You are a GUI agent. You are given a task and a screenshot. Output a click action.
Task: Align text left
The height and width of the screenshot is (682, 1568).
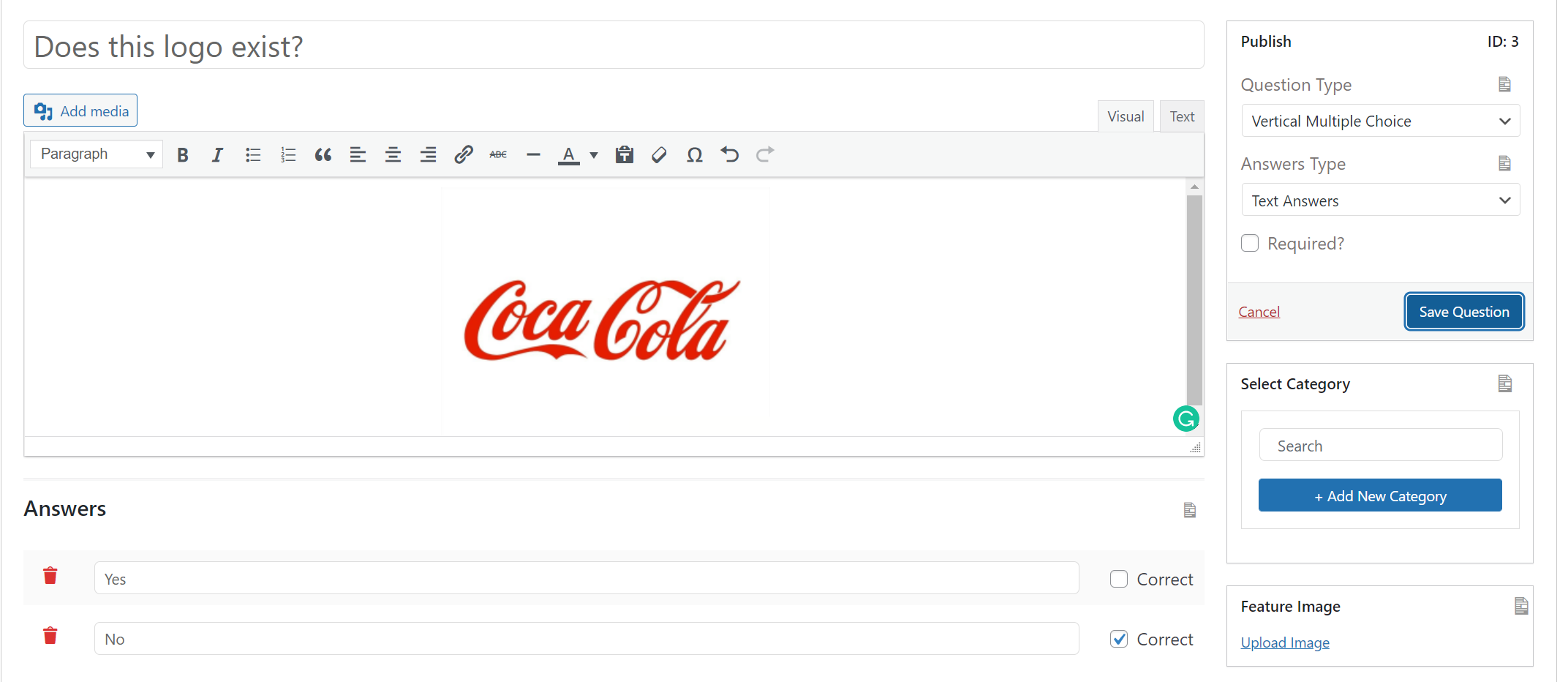[358, 154]
